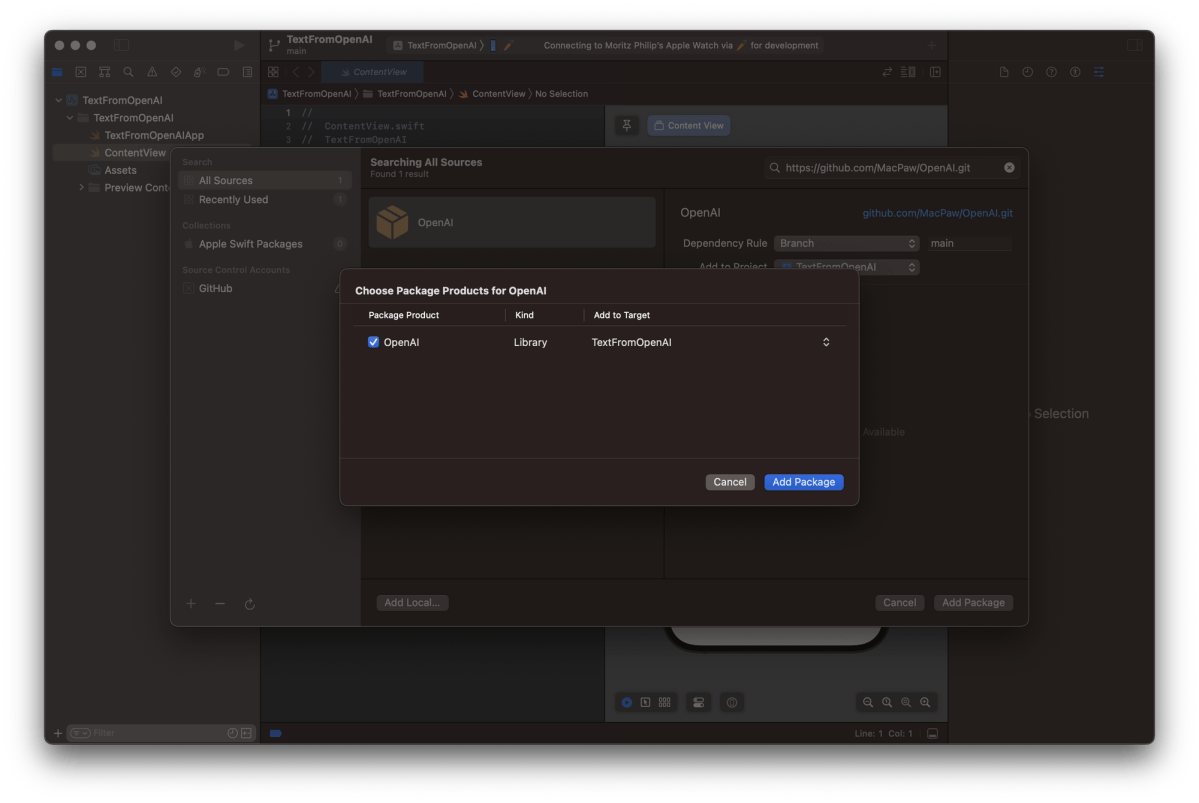Cancel the Choose Package Products dialog
Screen dimensions: 1199x803
729,482
